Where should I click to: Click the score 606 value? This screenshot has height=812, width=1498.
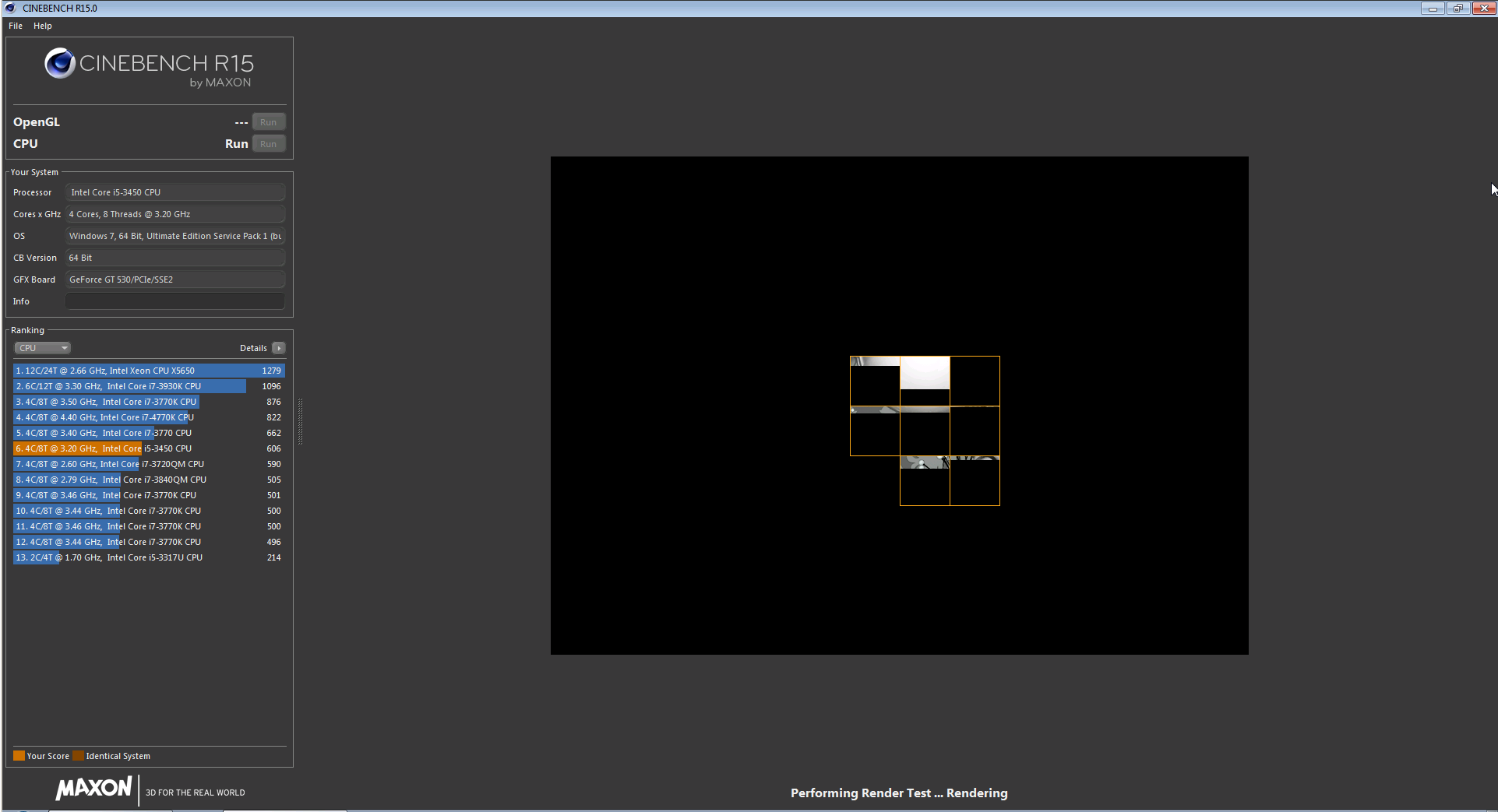pos(273,448)
